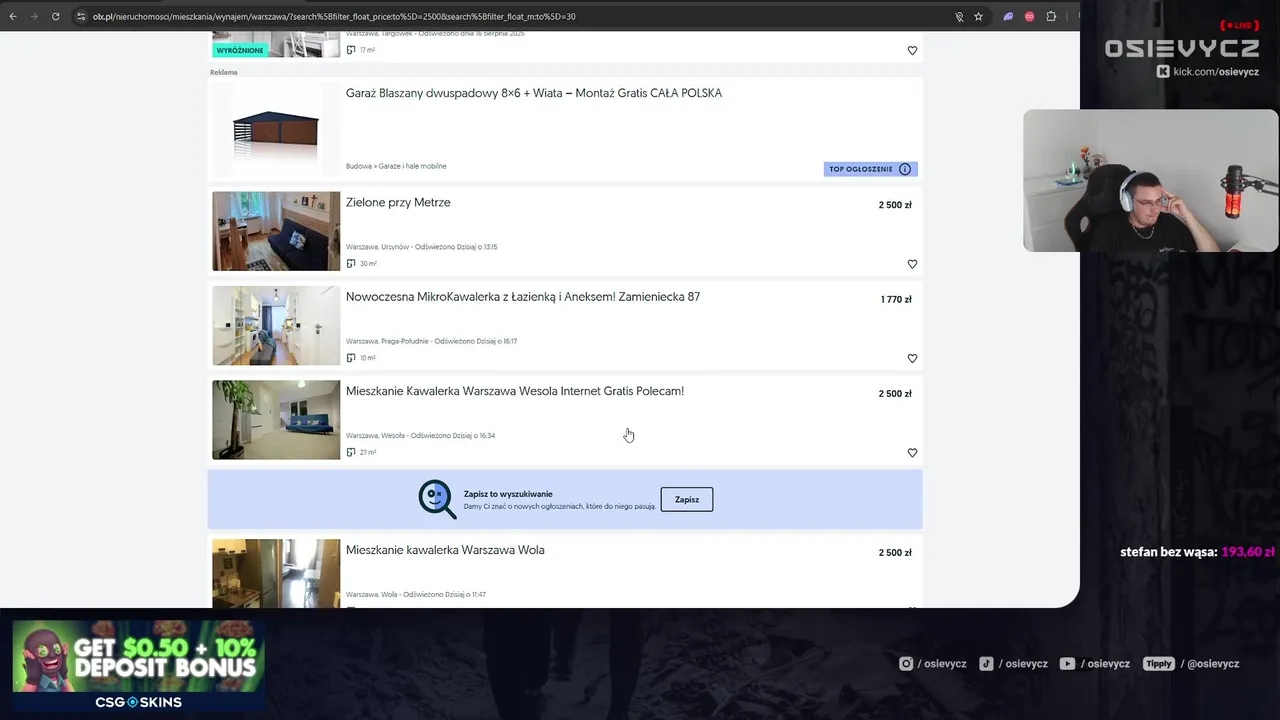This screenshot has height=720, width=1280.
Task: Click the TikTok icon in stream footer
Action: (986, 663)
